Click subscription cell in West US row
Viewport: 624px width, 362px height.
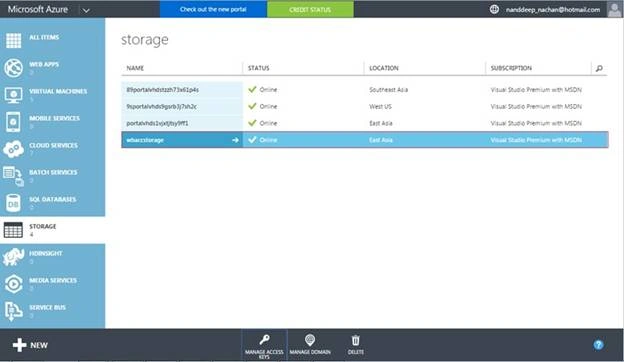[x=536, y=107]
